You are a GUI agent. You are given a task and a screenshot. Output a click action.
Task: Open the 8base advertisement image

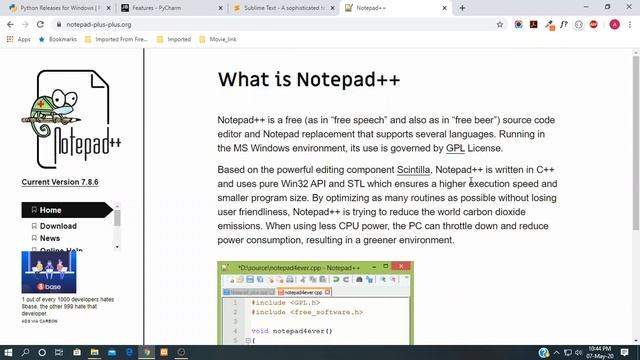[x=49, y=272]
